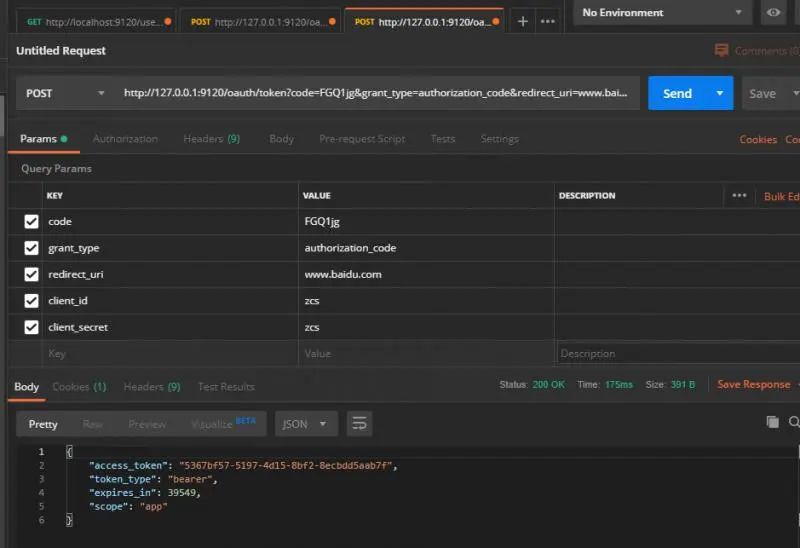This screenshot has width=800, height=548.
Task: Collapse the JSON opening brace on line 1
Action: [x=69, y=452]
